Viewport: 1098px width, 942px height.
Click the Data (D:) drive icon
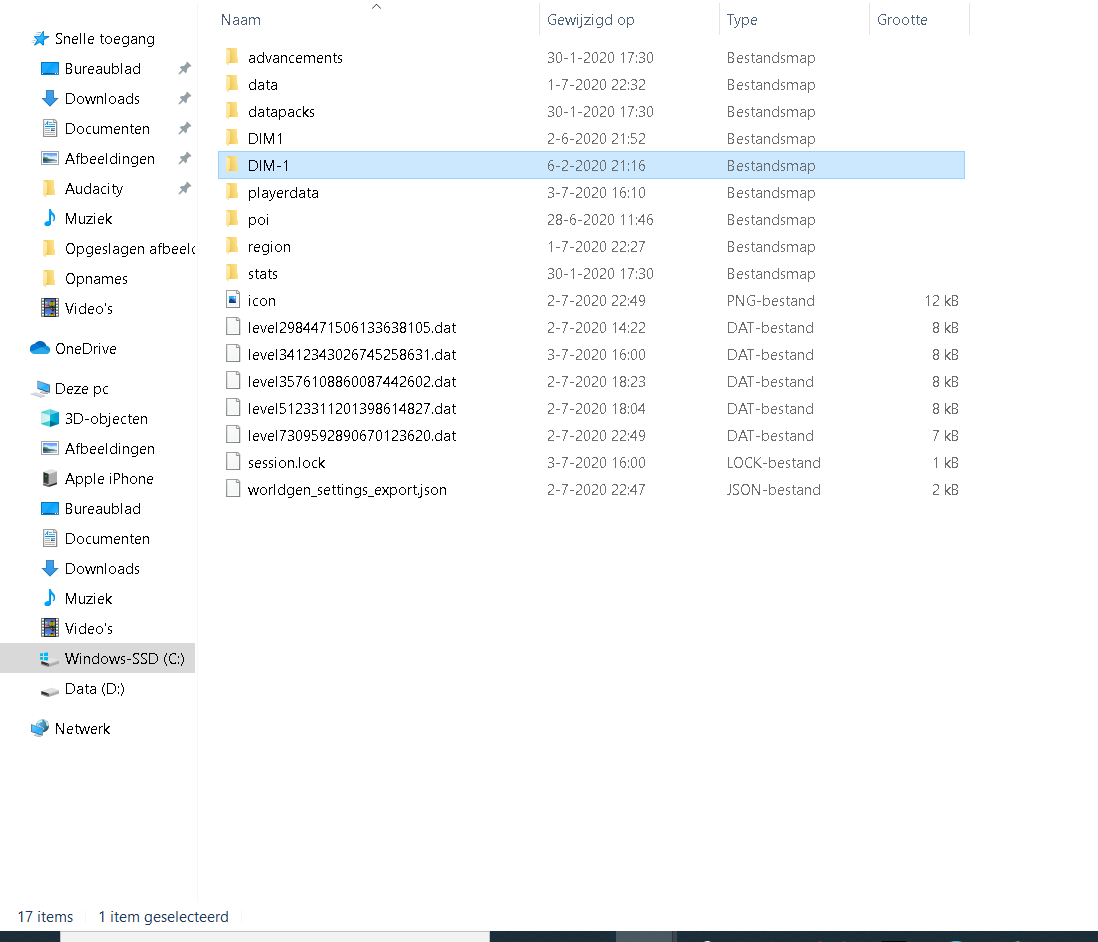(49, 690)
